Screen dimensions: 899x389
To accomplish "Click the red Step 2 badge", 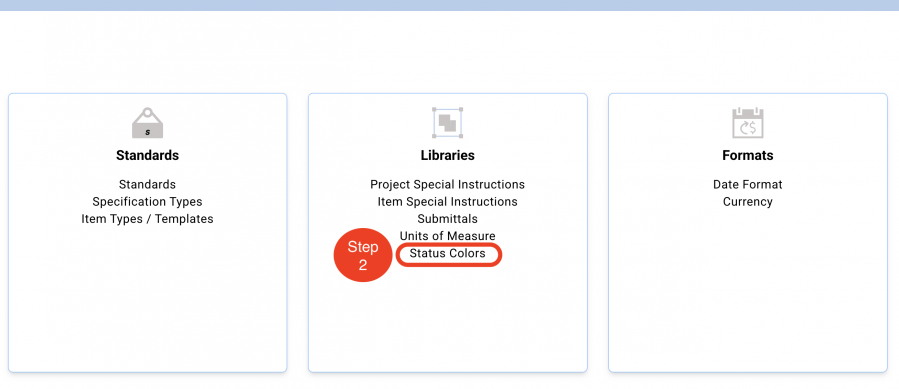I will 363,255.
